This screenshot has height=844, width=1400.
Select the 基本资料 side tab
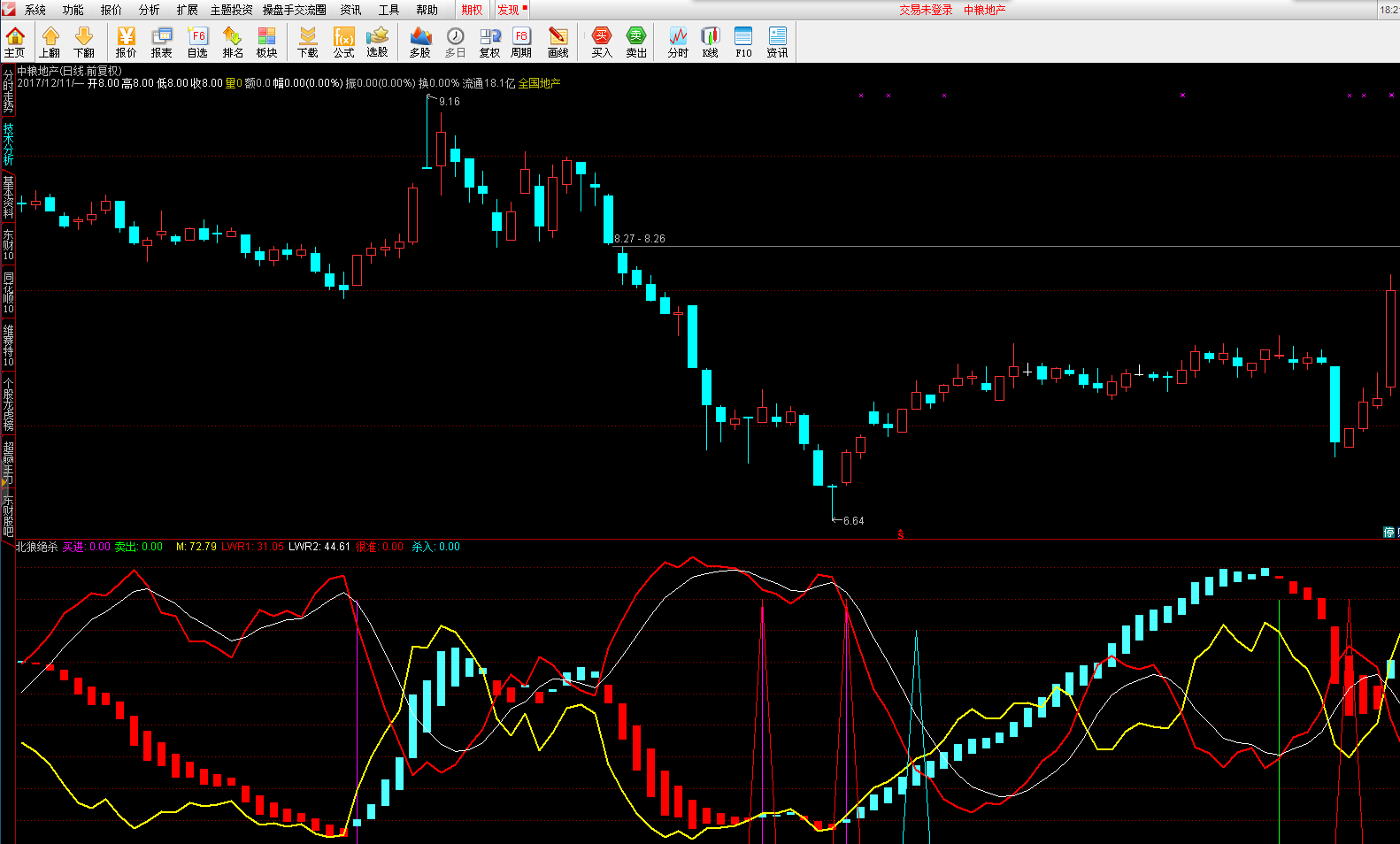[8, 196]
